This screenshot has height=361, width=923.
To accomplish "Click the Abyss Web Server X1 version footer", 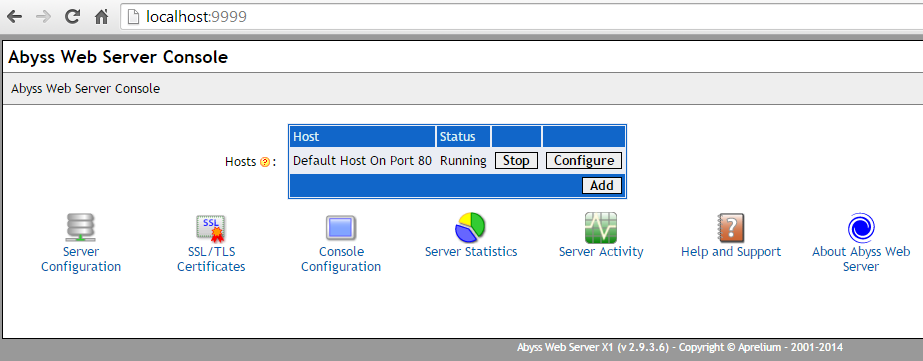I will click(x=680, y=347).
